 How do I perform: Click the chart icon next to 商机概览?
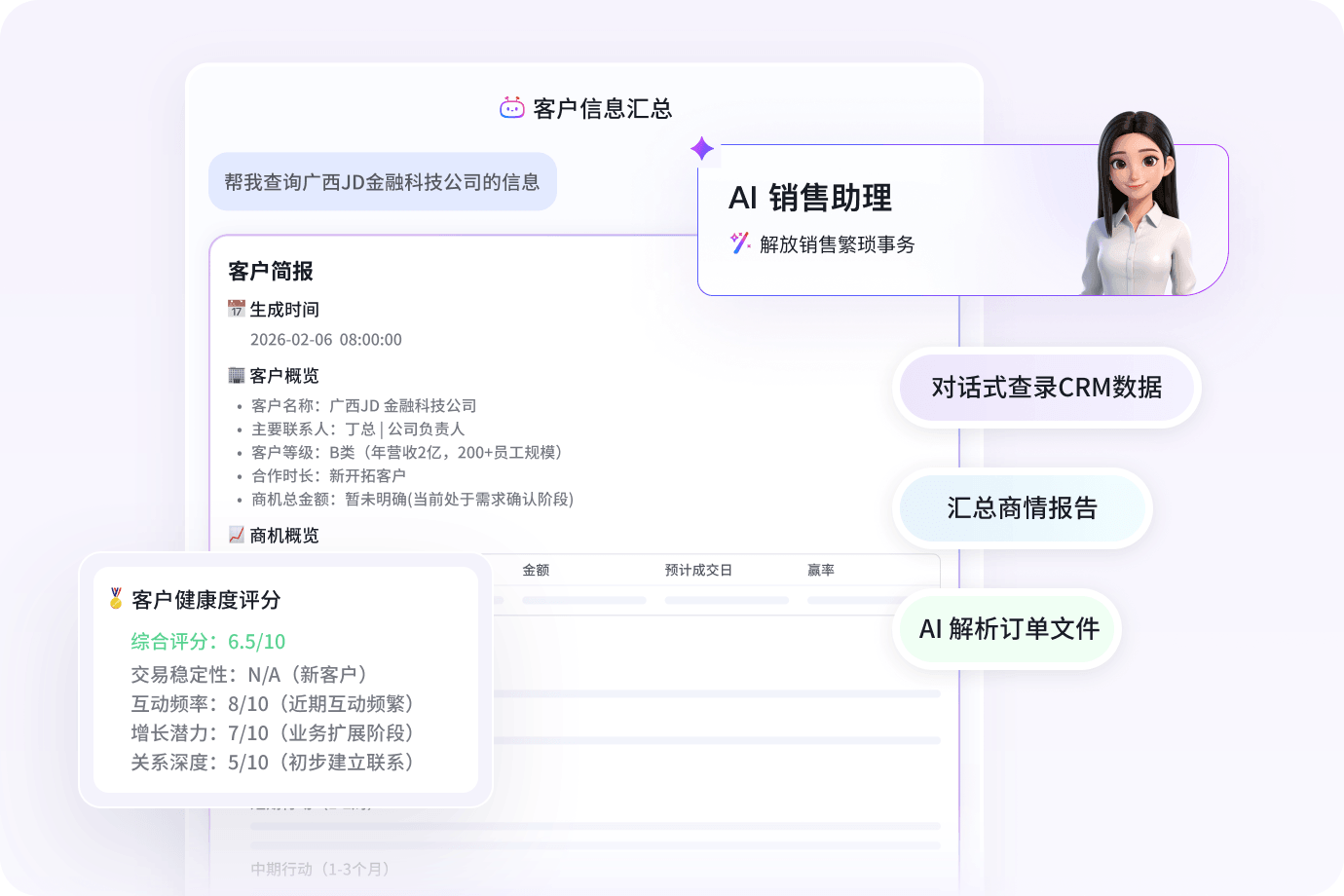(x=237, y=535)
